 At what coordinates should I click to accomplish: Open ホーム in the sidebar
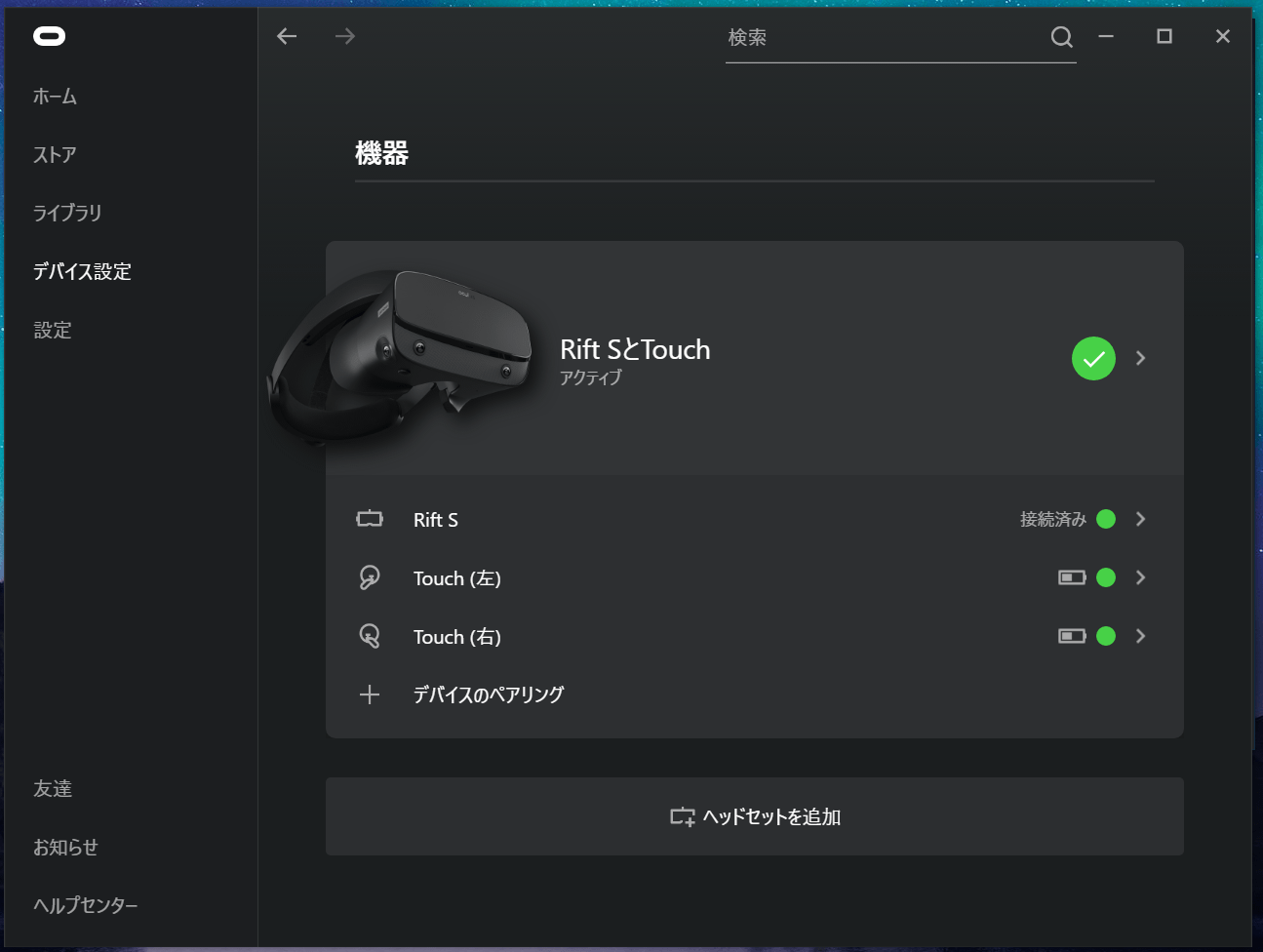55,96
